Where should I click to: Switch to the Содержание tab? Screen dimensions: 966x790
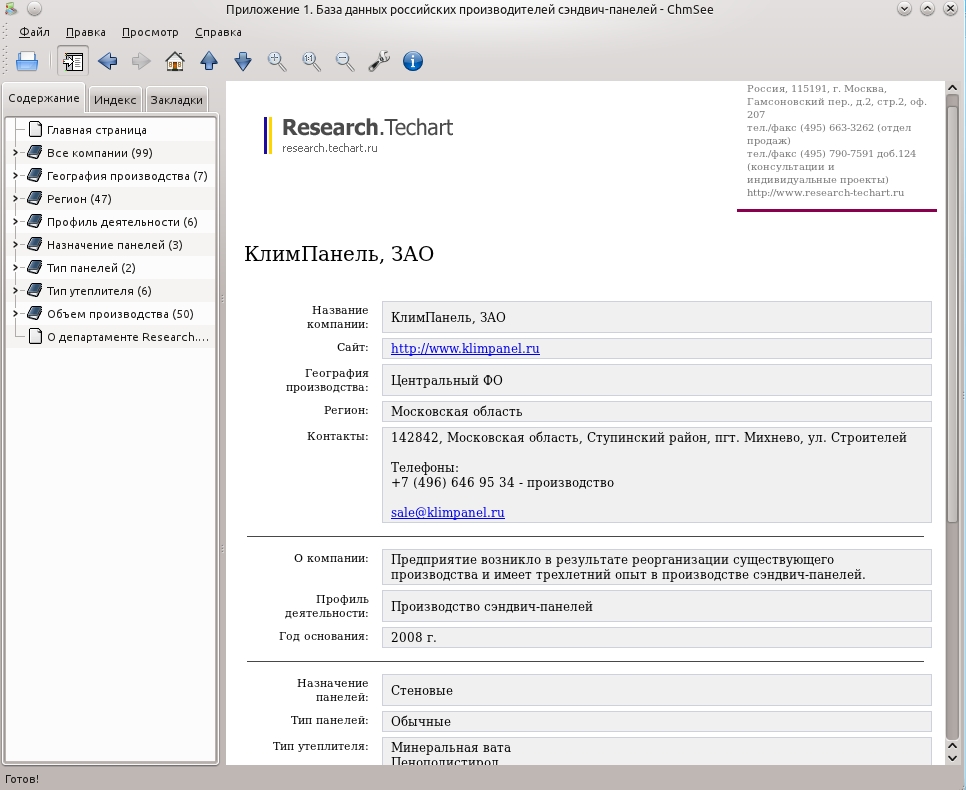44,98
